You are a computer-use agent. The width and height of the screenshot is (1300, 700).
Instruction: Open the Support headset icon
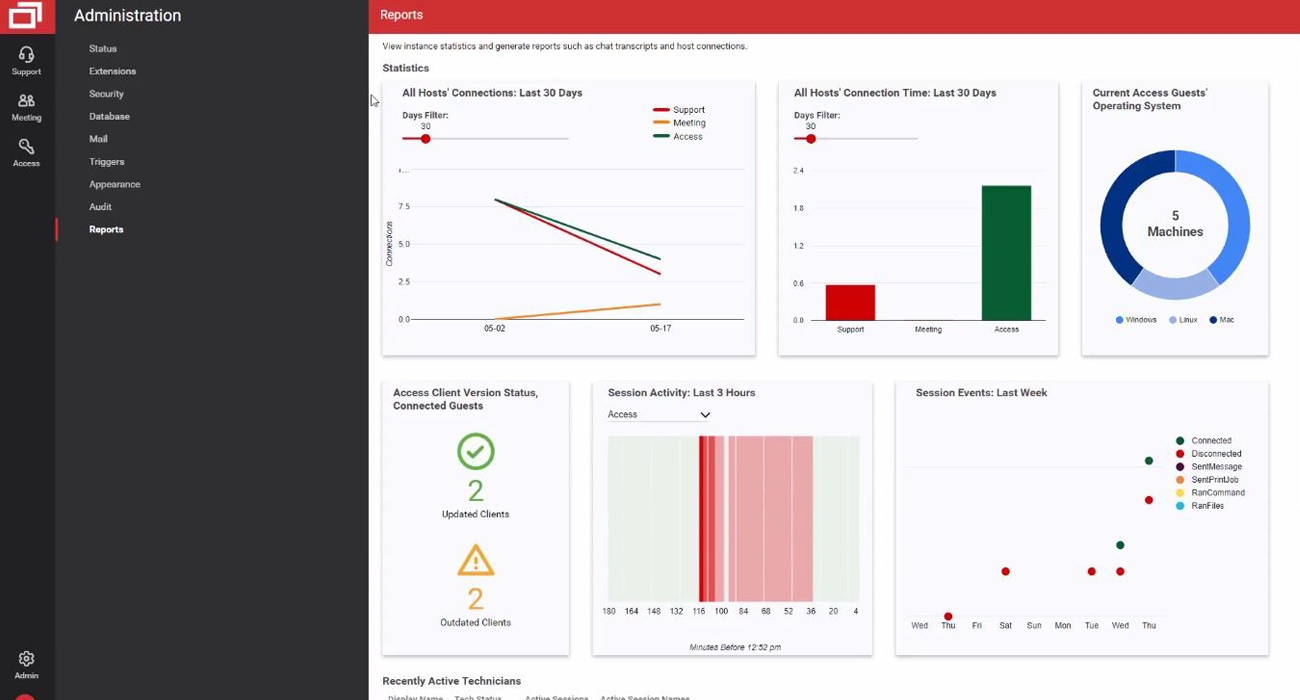[26, 55]
